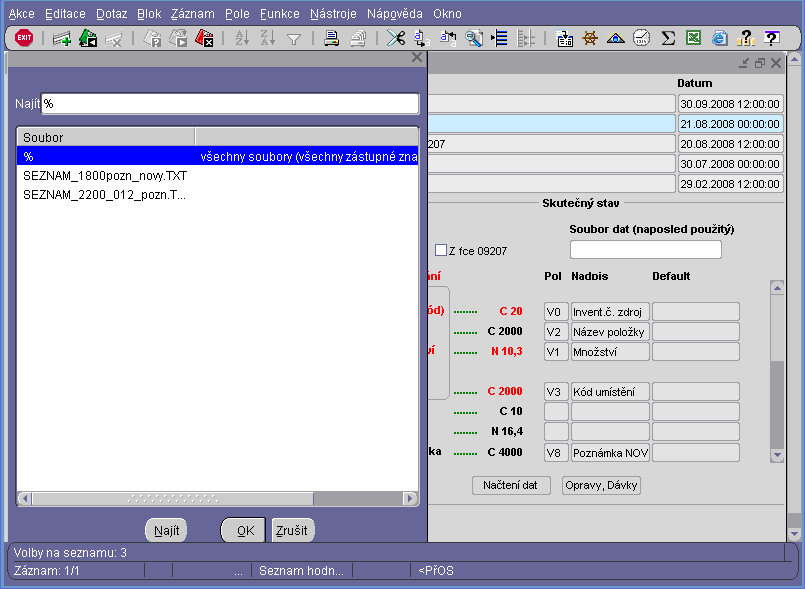This screenshot has width=805, height=589.
Task: Open the Funkce menu
Action: [280, 14]
